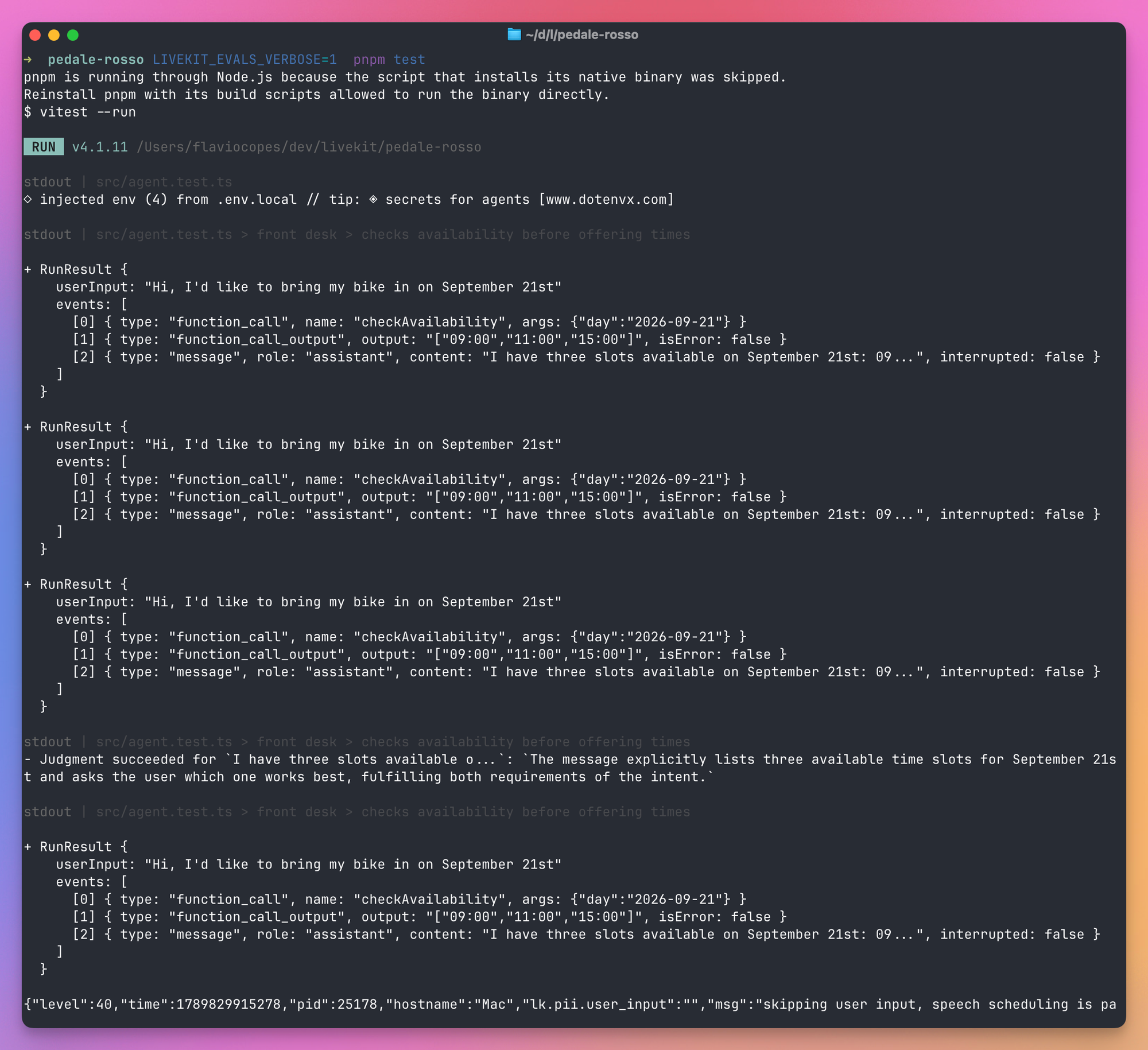
Task: Click the green prompt arrow symbol
Action: tap(28, 60)
